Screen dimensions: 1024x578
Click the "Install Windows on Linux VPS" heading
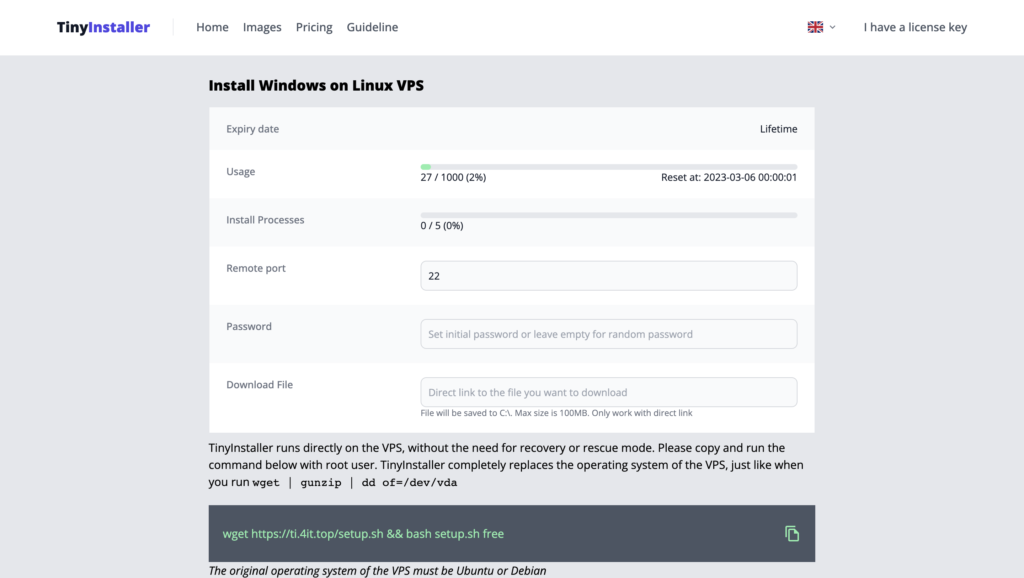tap(316, 86)
